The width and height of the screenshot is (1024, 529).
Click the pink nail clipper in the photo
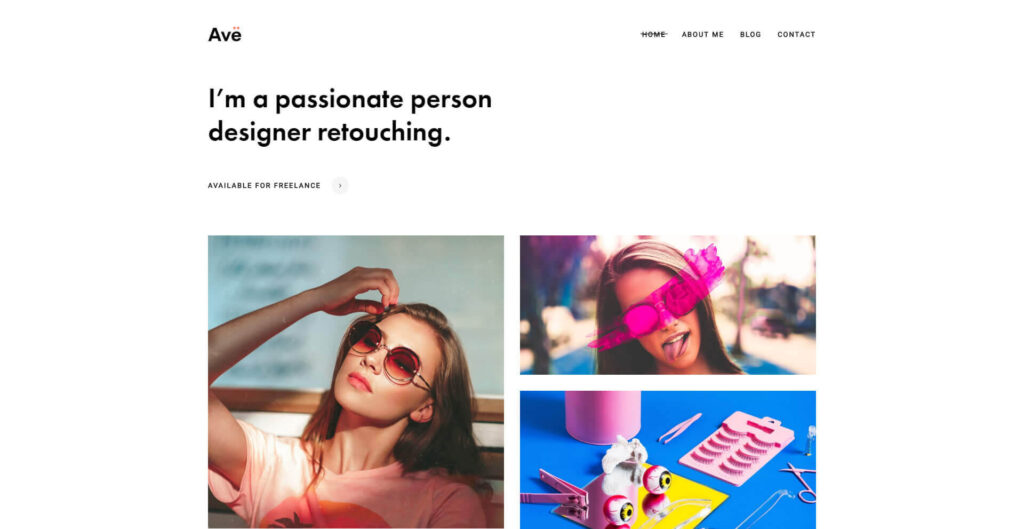click(x=554, y=496)
